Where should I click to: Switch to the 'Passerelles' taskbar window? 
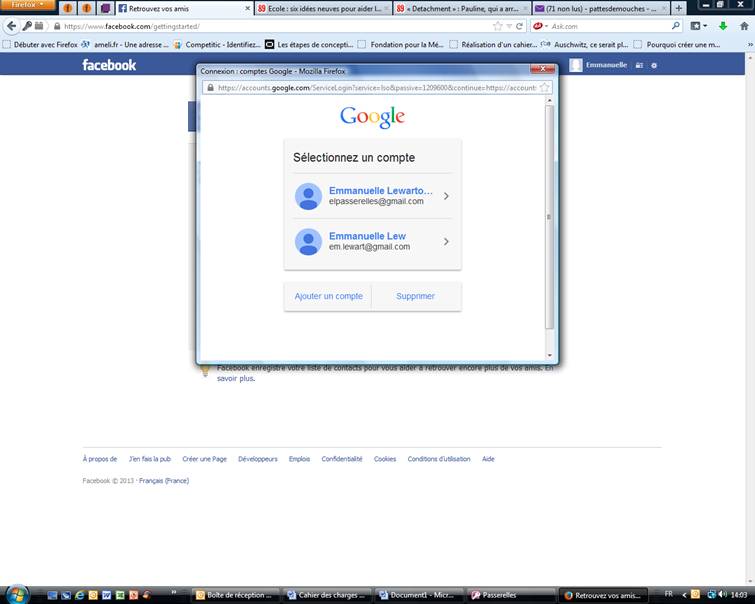point(511,595)
